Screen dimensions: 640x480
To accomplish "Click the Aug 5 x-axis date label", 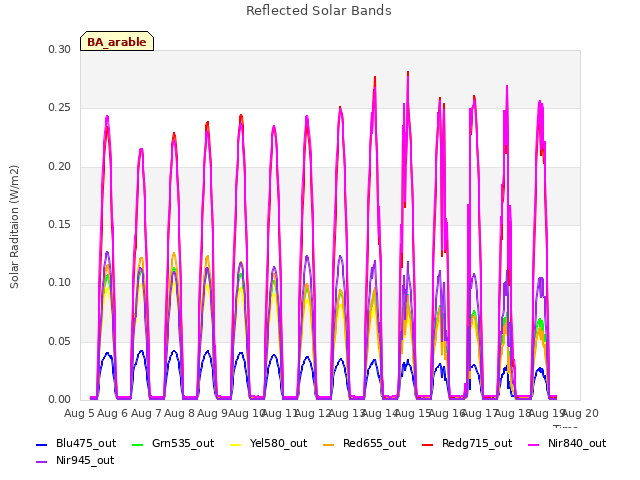I will (x=79, y=413).
